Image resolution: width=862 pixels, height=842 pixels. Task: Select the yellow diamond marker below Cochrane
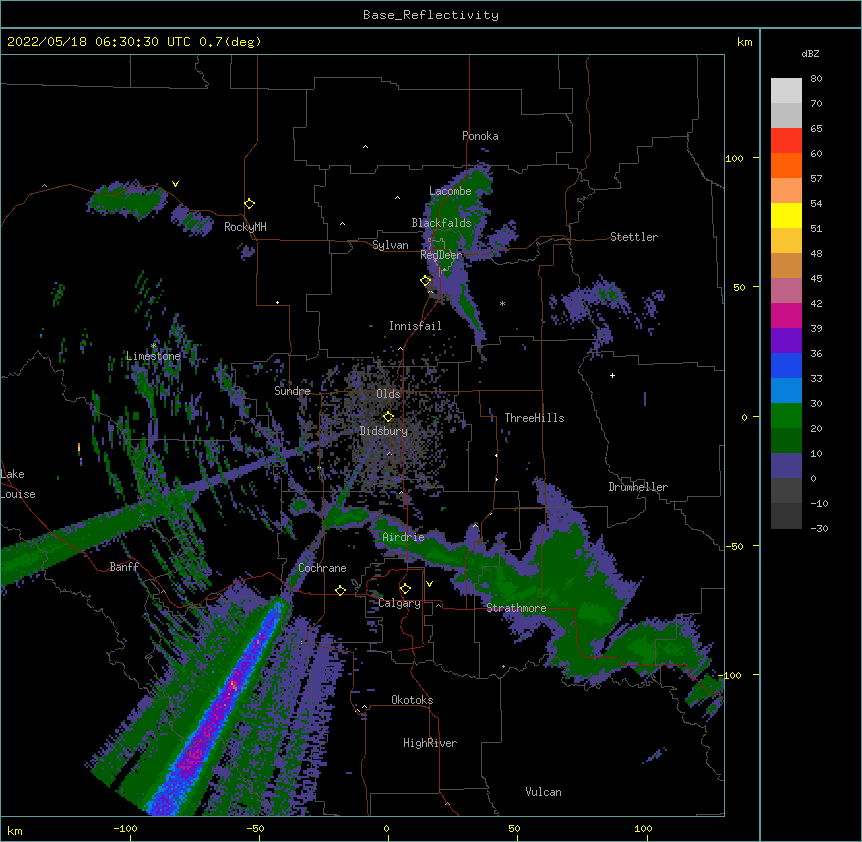340,590
